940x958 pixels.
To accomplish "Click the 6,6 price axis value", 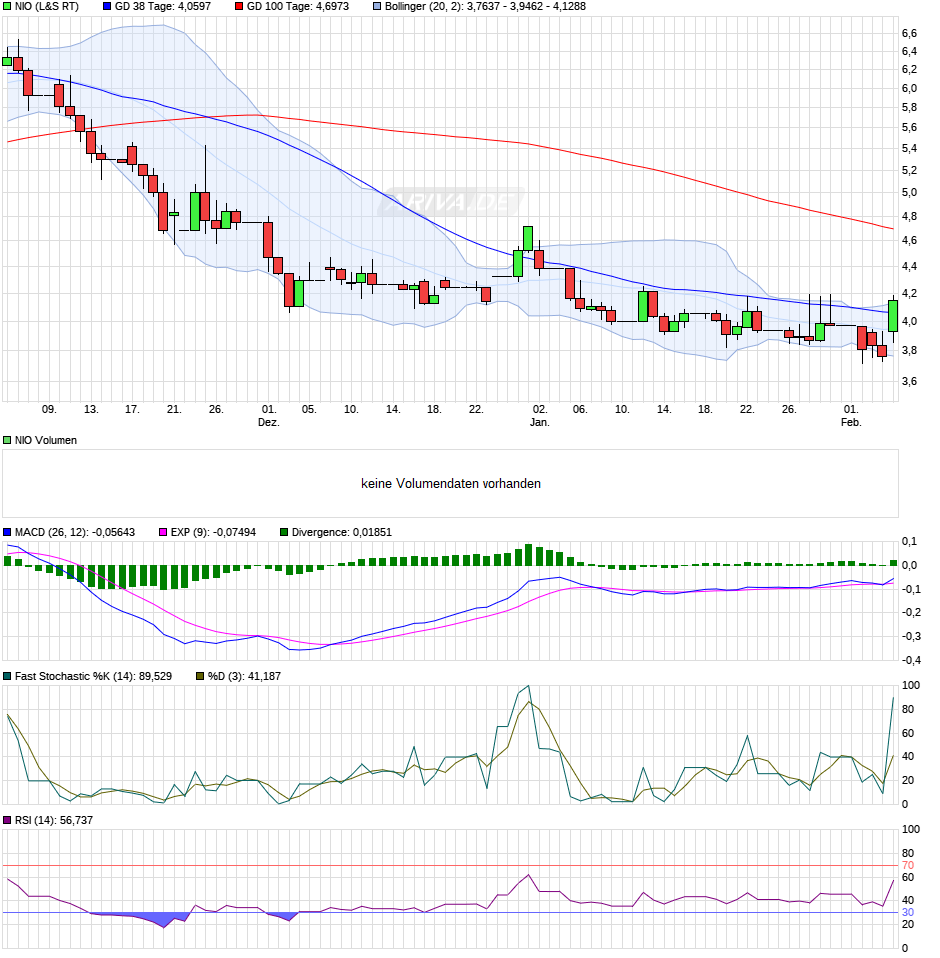I will 909,33.
